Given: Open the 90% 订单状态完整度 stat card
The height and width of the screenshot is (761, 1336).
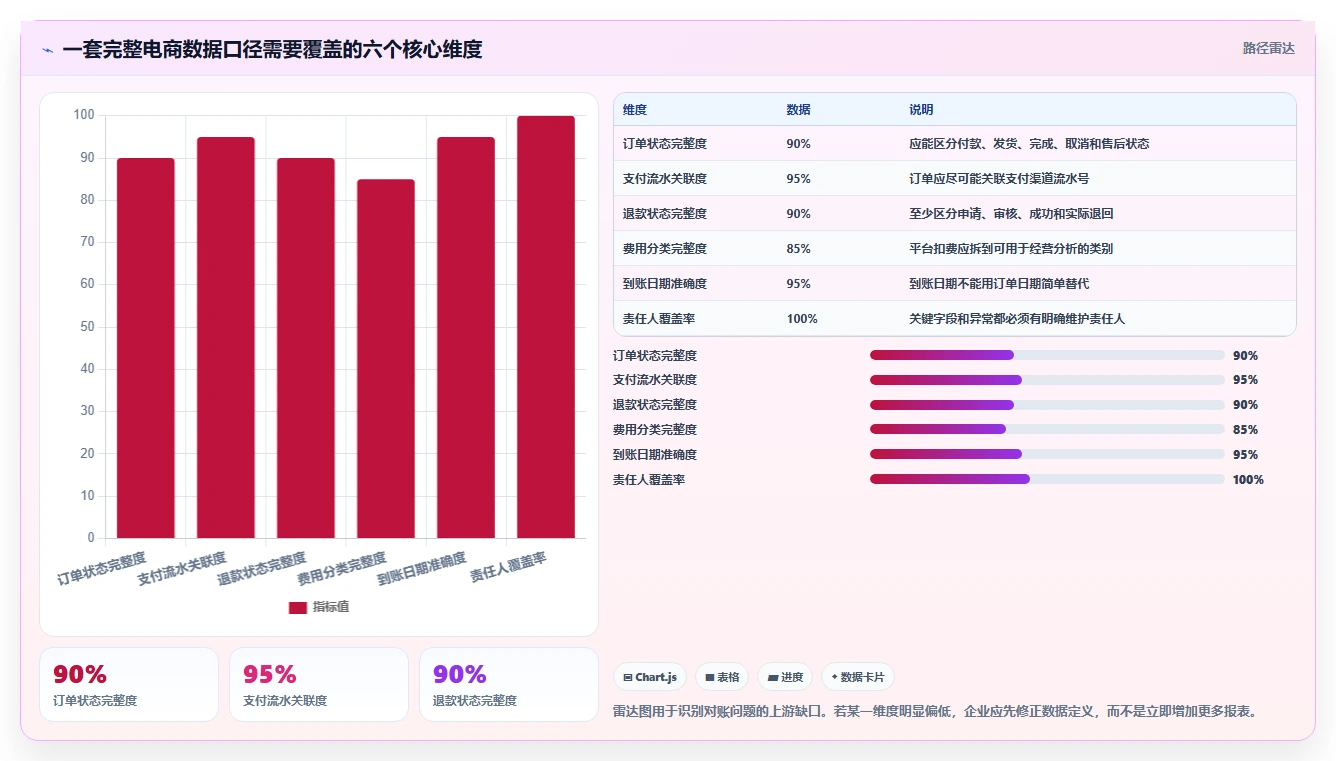Looking at the screenshot, I should (129, 684).
